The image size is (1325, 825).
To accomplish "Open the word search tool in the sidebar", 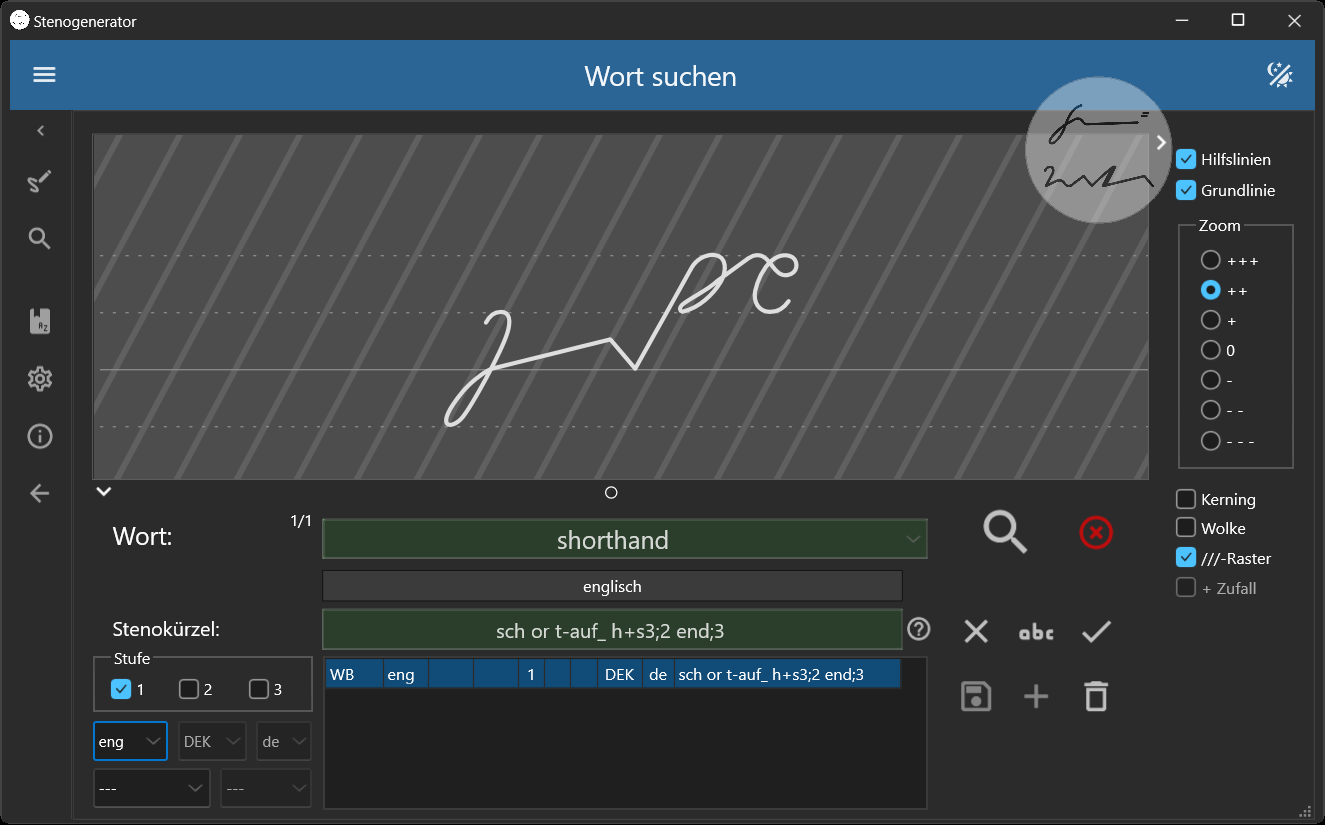I will click(39, 238).
